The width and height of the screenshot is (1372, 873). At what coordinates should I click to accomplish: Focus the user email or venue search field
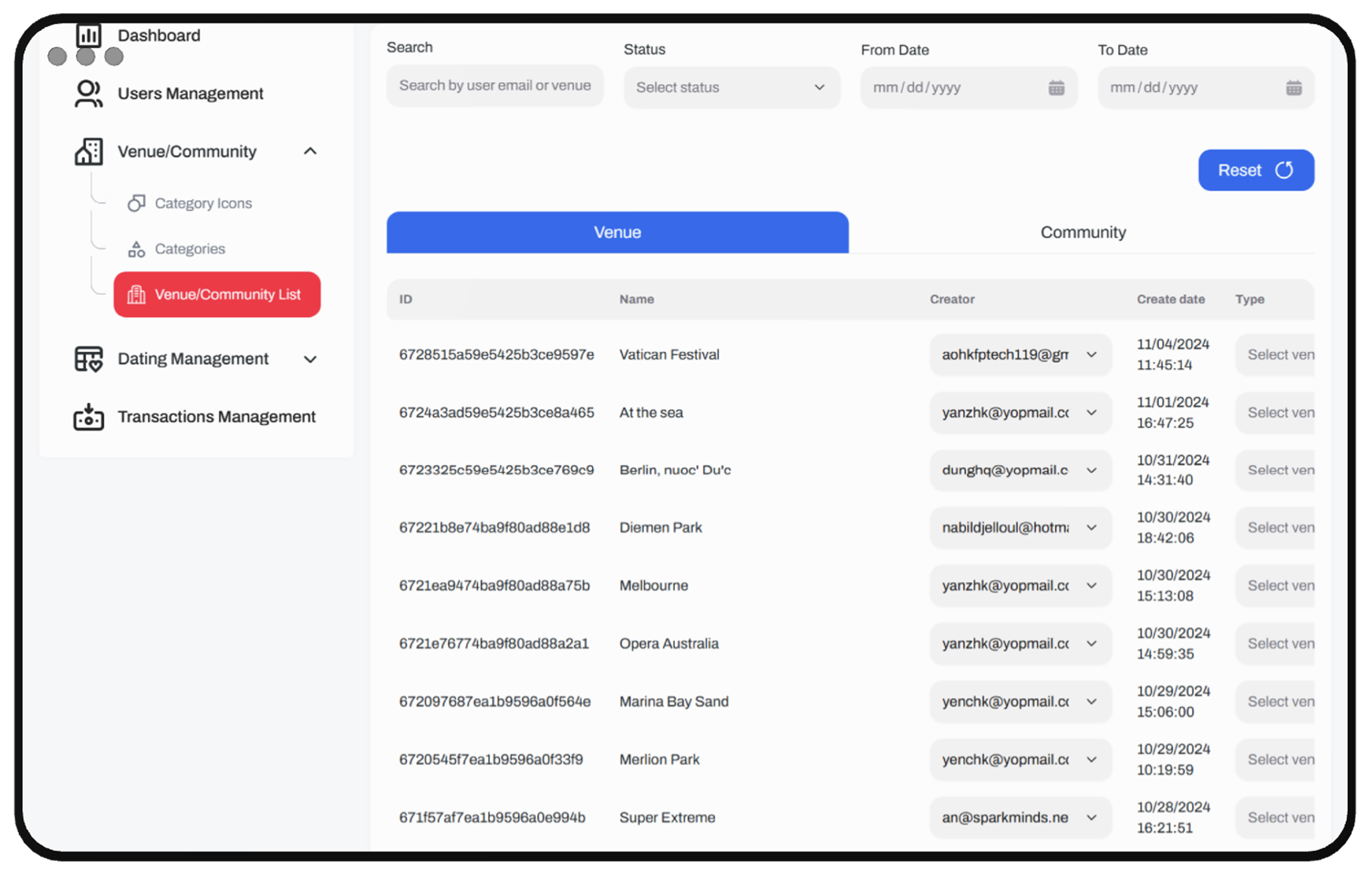click(494, 86)
